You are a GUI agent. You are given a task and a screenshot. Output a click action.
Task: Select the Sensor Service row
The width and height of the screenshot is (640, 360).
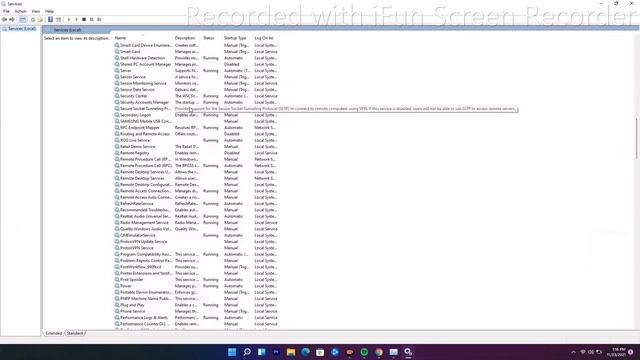click(x=196, y=77)
